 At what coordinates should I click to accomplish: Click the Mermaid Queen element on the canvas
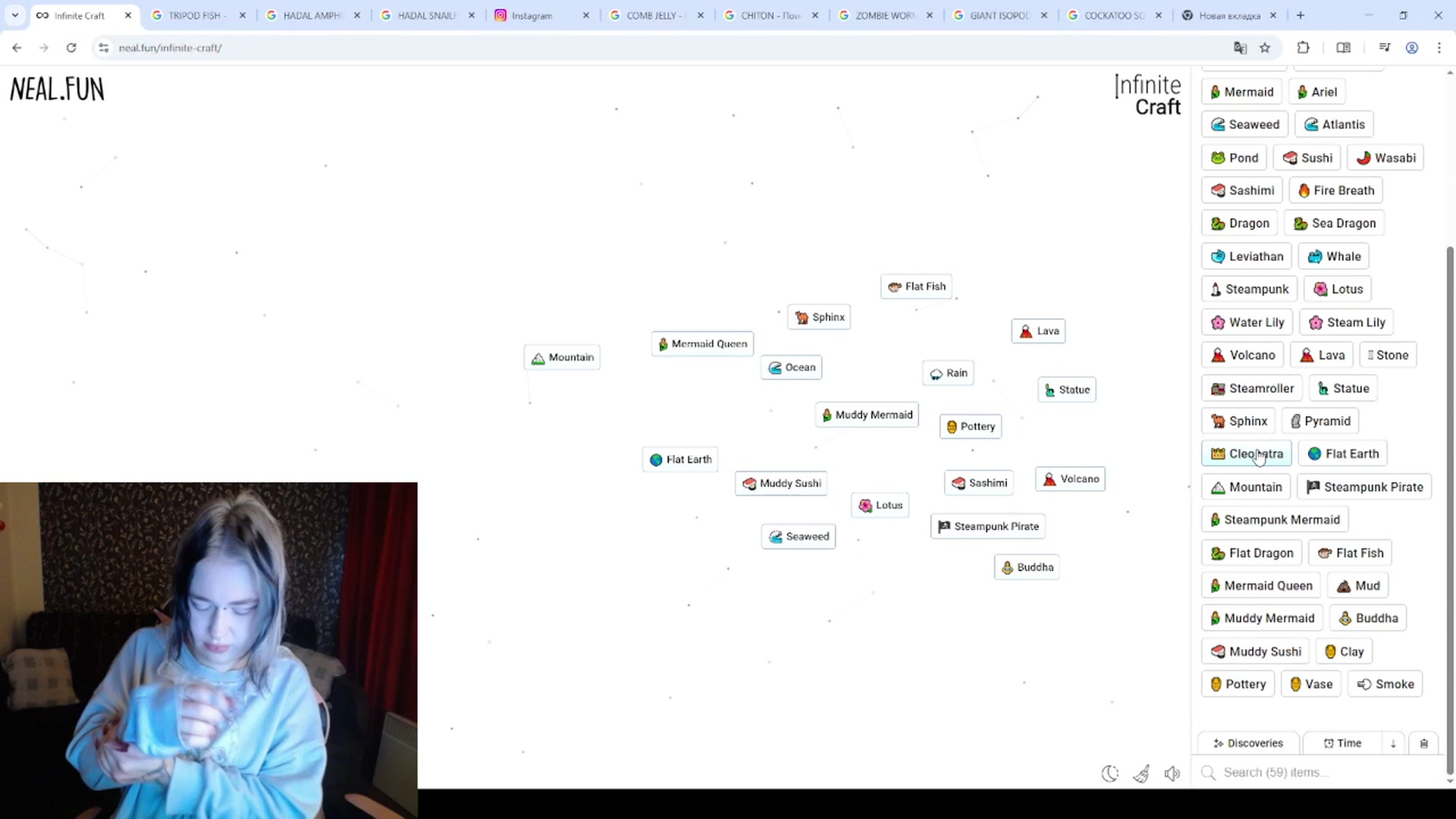(x=702, y=344)
